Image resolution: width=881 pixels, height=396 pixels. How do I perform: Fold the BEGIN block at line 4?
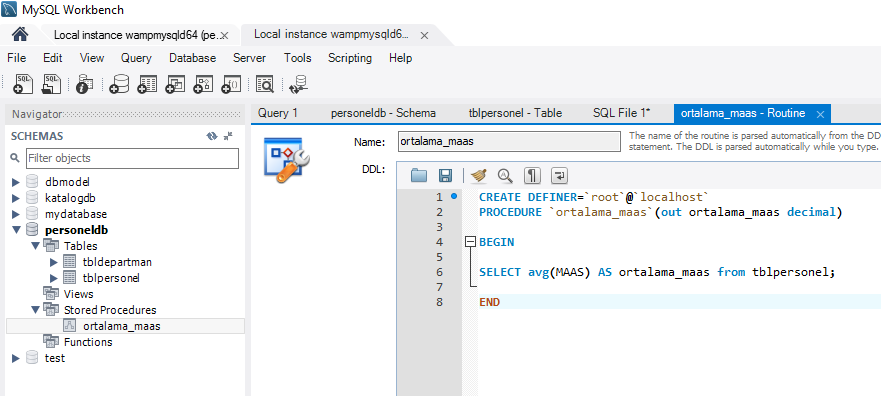pyautogui.click(x=470, y=242)
